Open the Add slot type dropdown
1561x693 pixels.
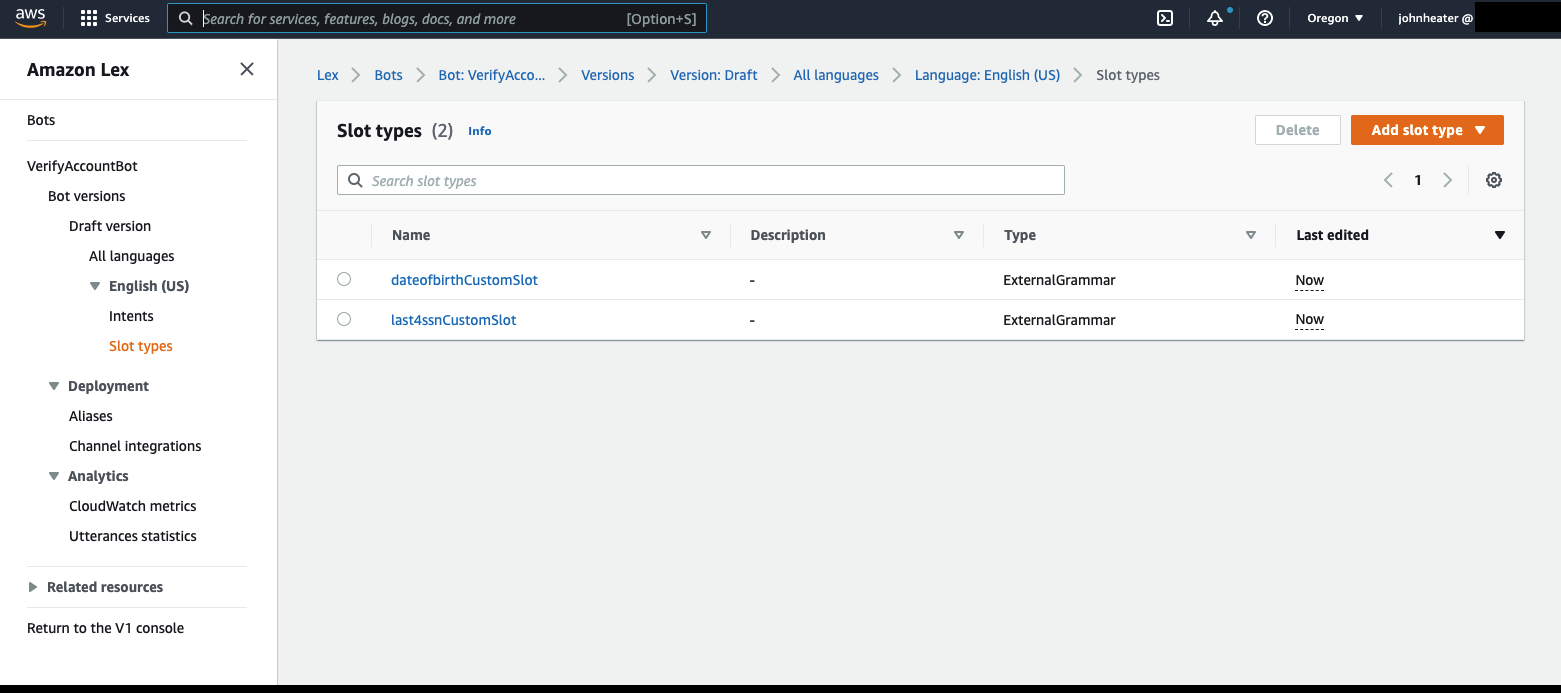tap(1427, 130)
